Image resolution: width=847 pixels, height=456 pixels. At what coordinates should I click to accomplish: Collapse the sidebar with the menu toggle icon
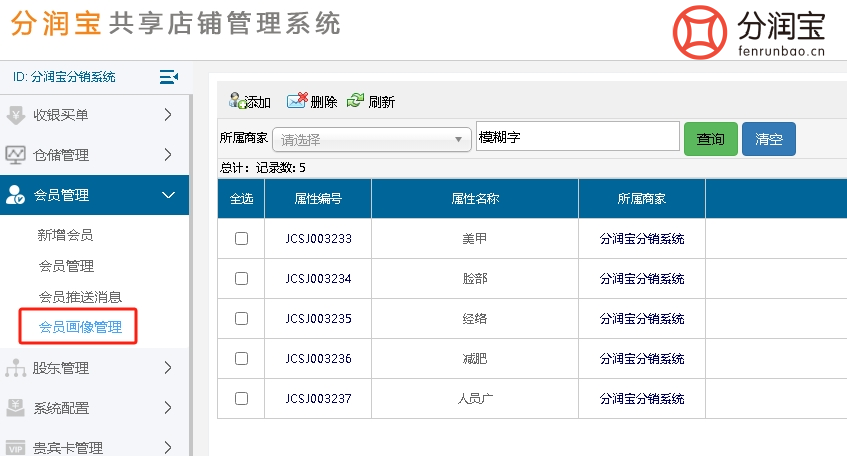click(168, 77)
